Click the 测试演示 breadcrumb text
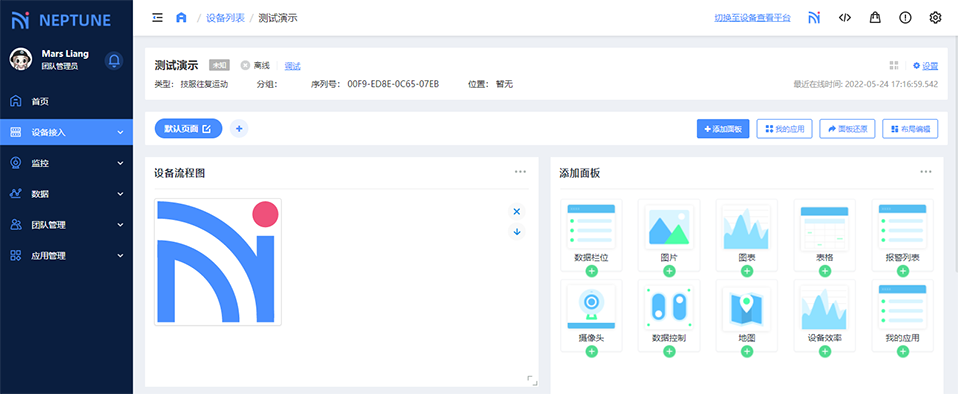958x394 pixels. click(x=278, y=18)
